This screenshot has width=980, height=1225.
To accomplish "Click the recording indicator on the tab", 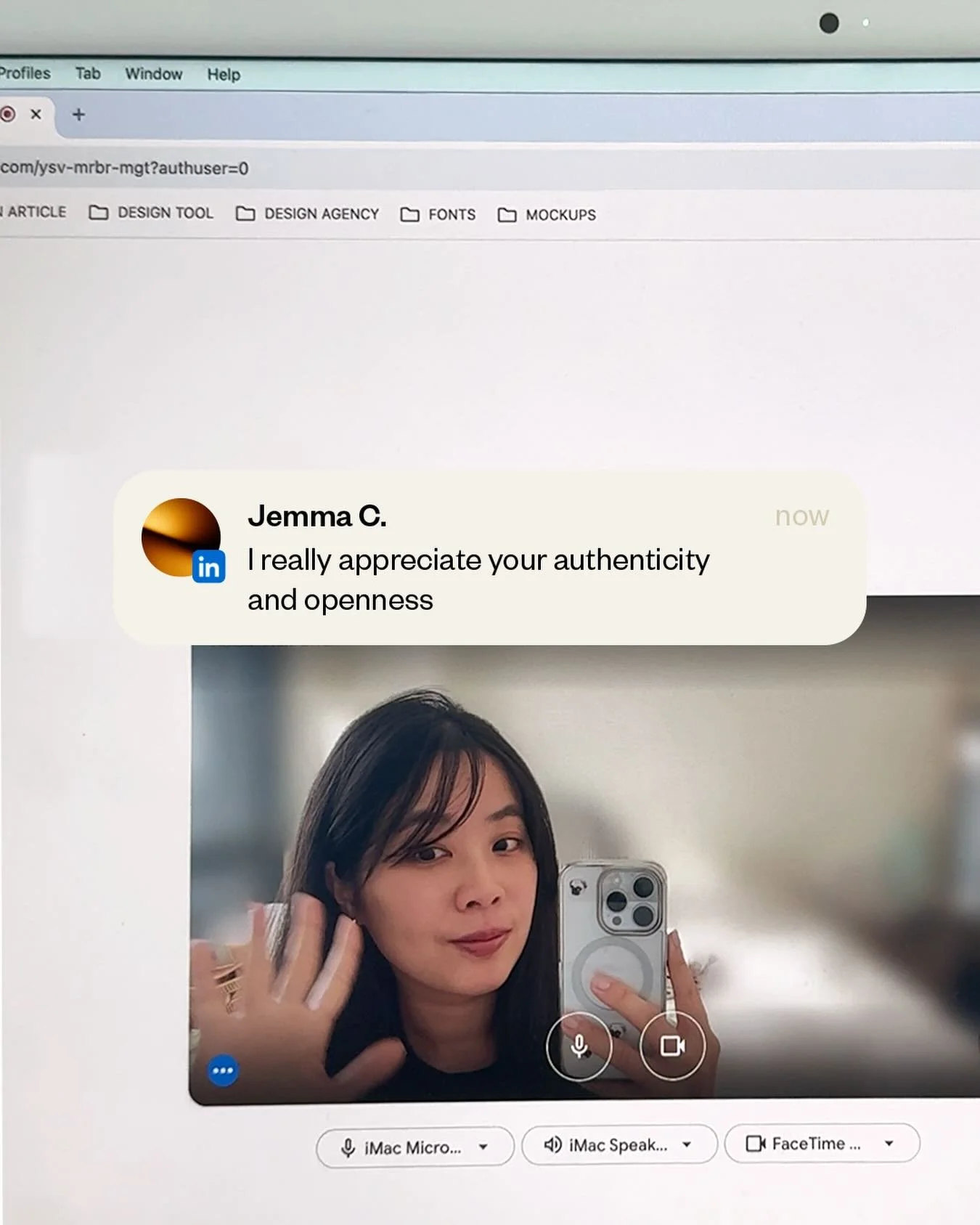I will coord(8,114).
